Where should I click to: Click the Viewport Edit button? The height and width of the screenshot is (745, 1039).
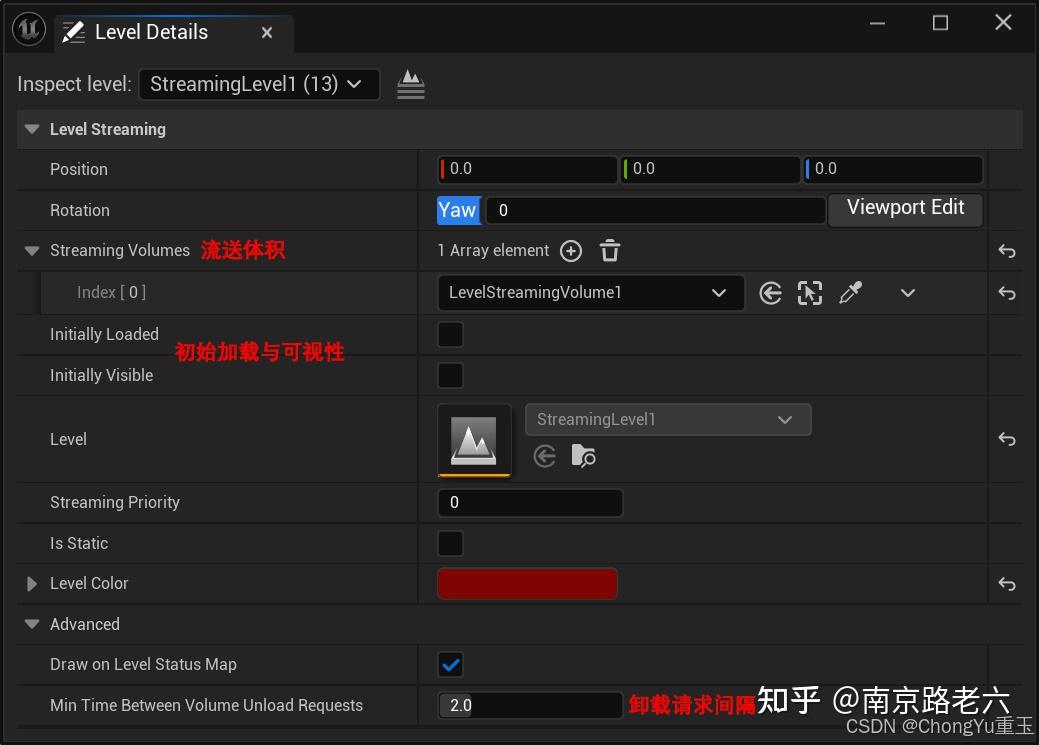tap(904, 210)
